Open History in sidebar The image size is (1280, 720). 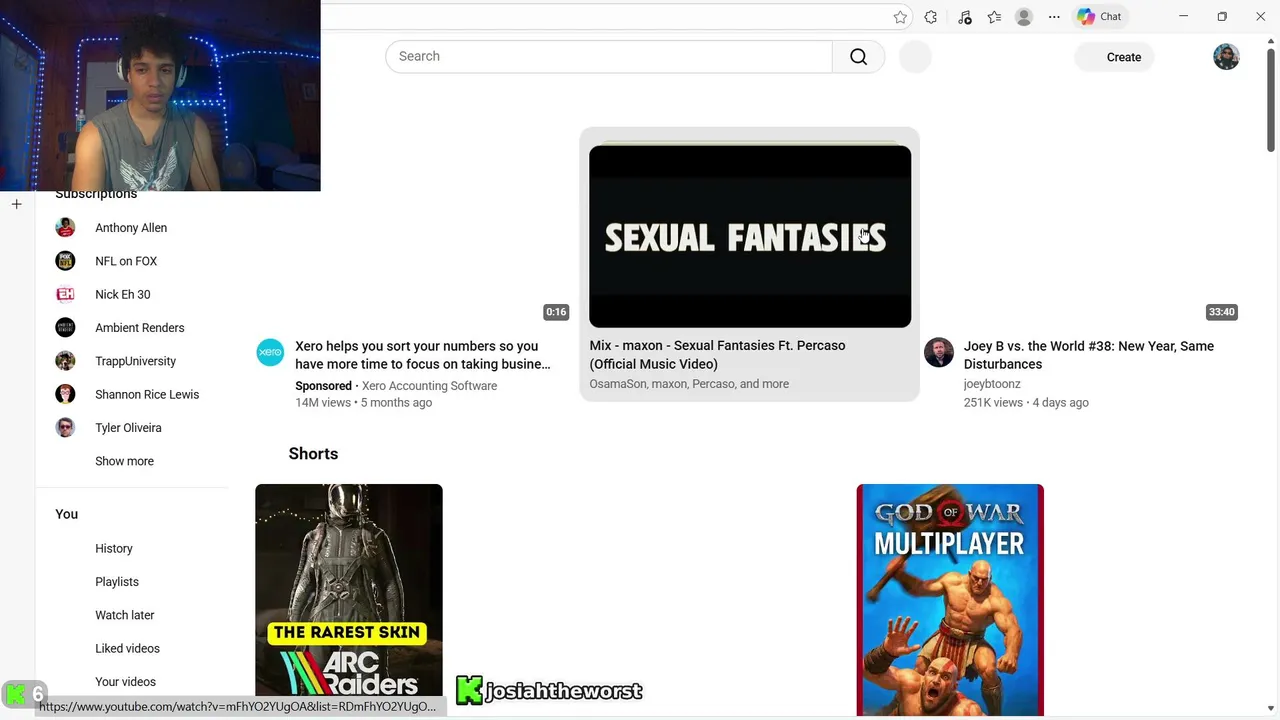(114, 548)
